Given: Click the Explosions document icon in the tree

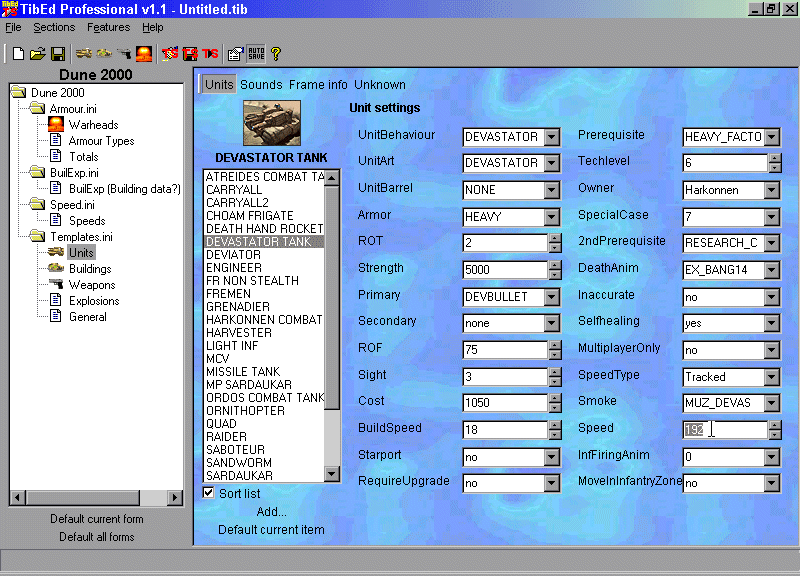Looking at the screenshot, I should coord(56,300).
